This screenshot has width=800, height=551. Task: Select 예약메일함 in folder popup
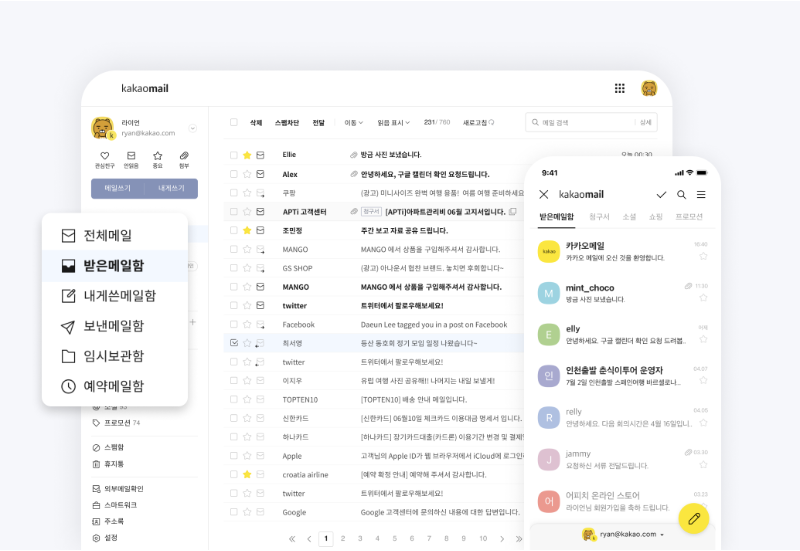click(115, 386)
